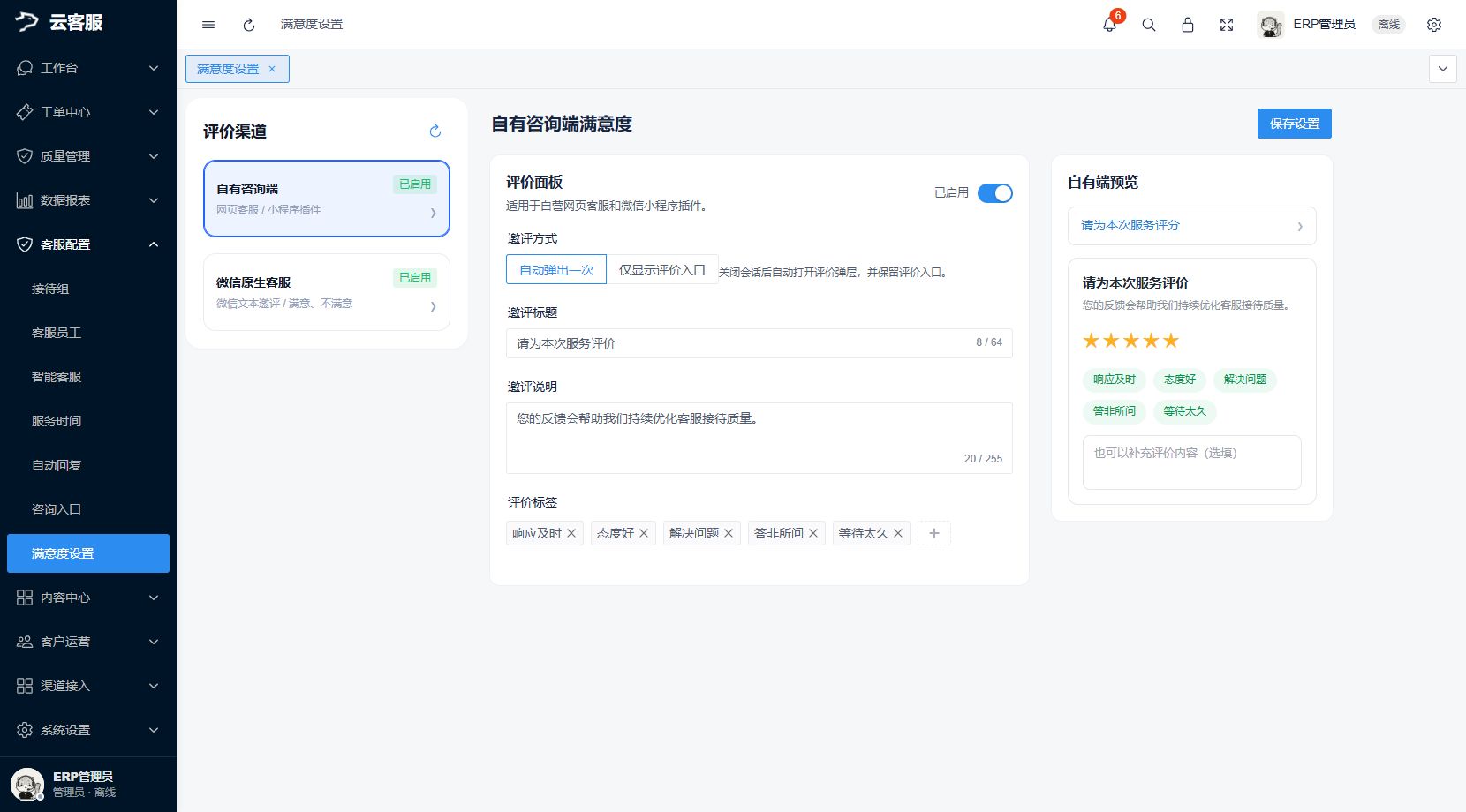The image size is (1466, 812).
Task: Add a new 评价标签 with plus button
Action: (x=934, y=533)
